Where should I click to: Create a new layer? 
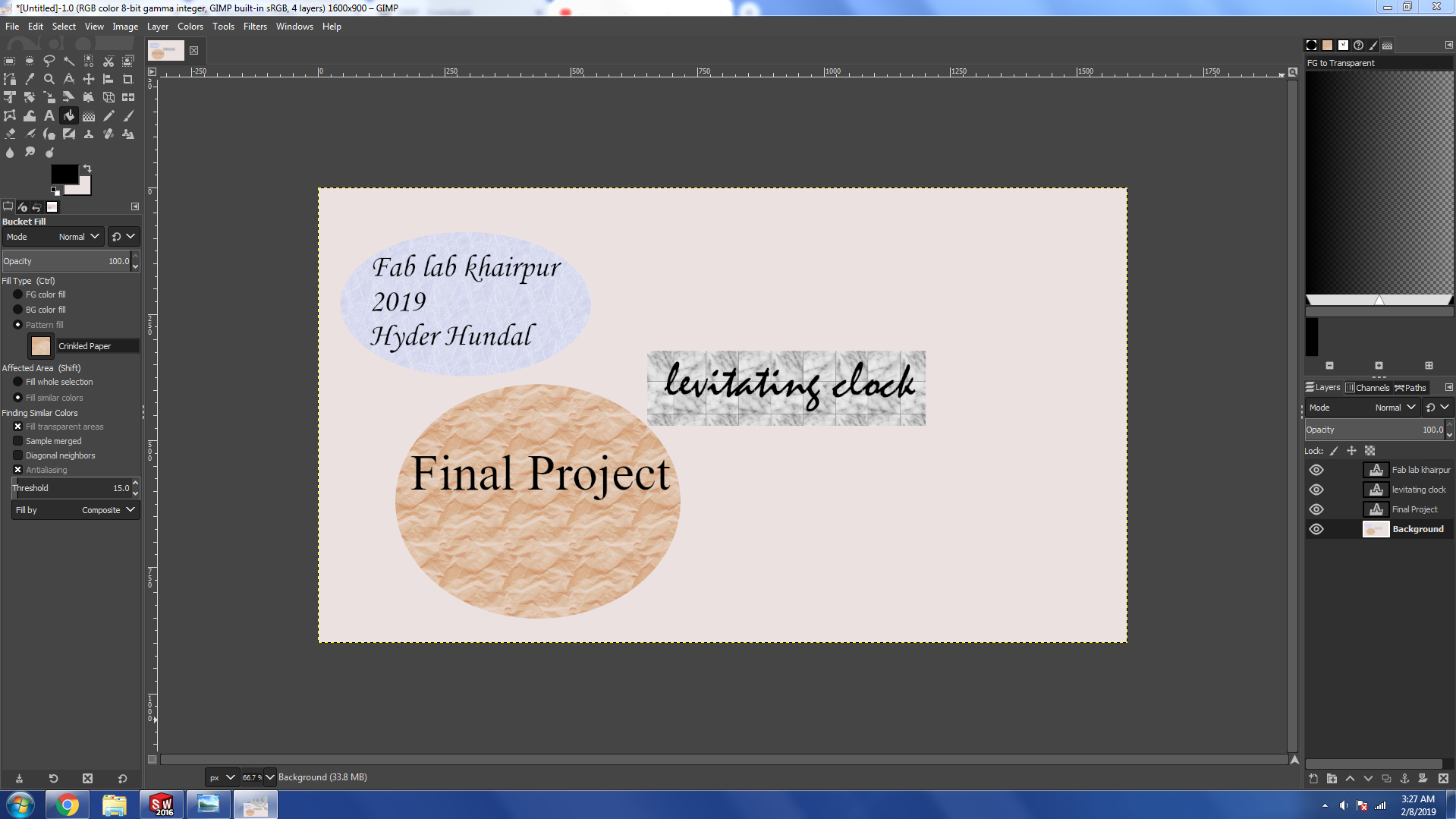[1313, 778]
